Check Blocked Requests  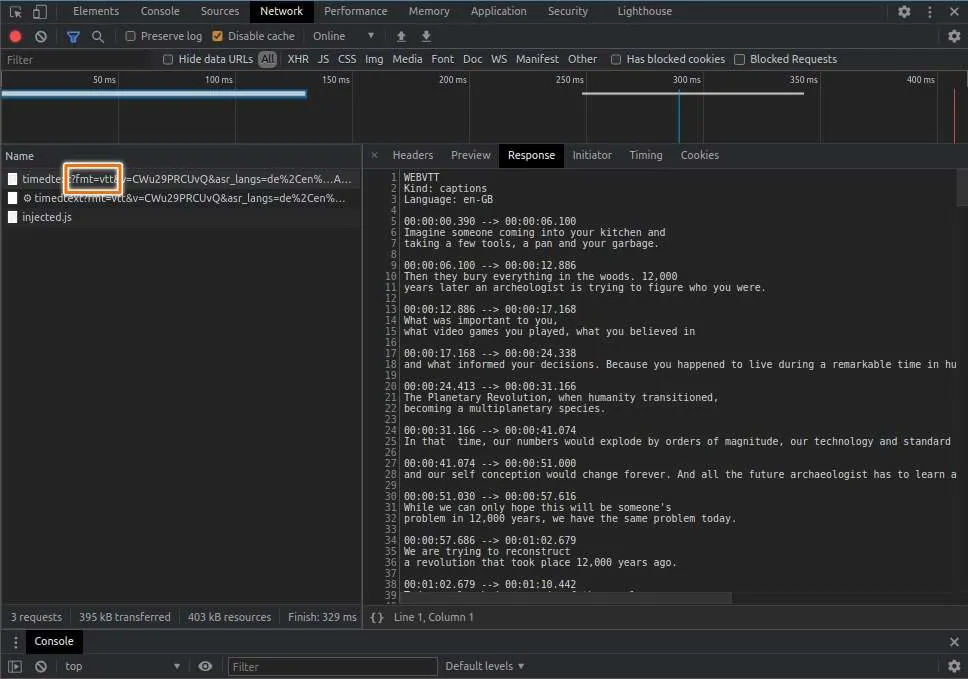(x=740, y=59)
